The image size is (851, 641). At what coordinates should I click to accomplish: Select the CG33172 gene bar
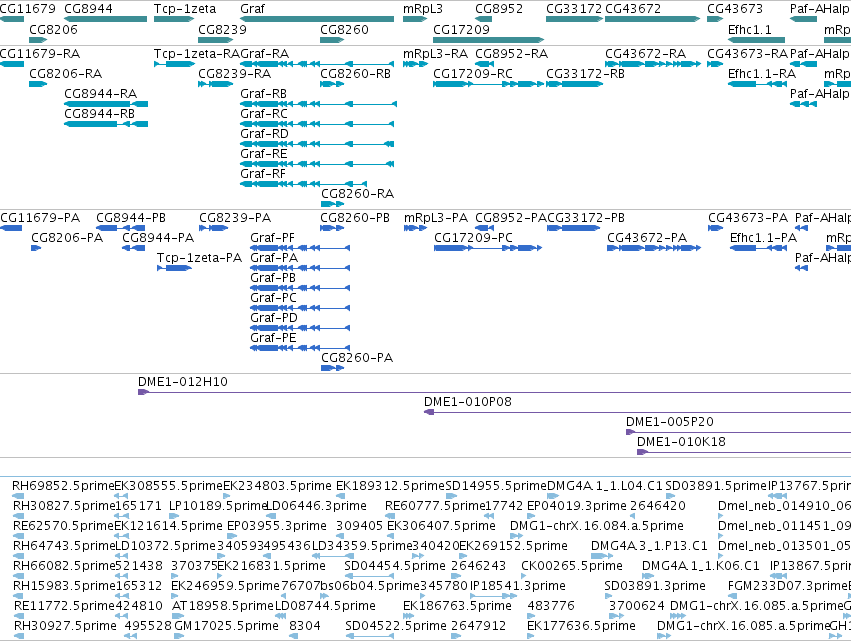pos(574,19)
